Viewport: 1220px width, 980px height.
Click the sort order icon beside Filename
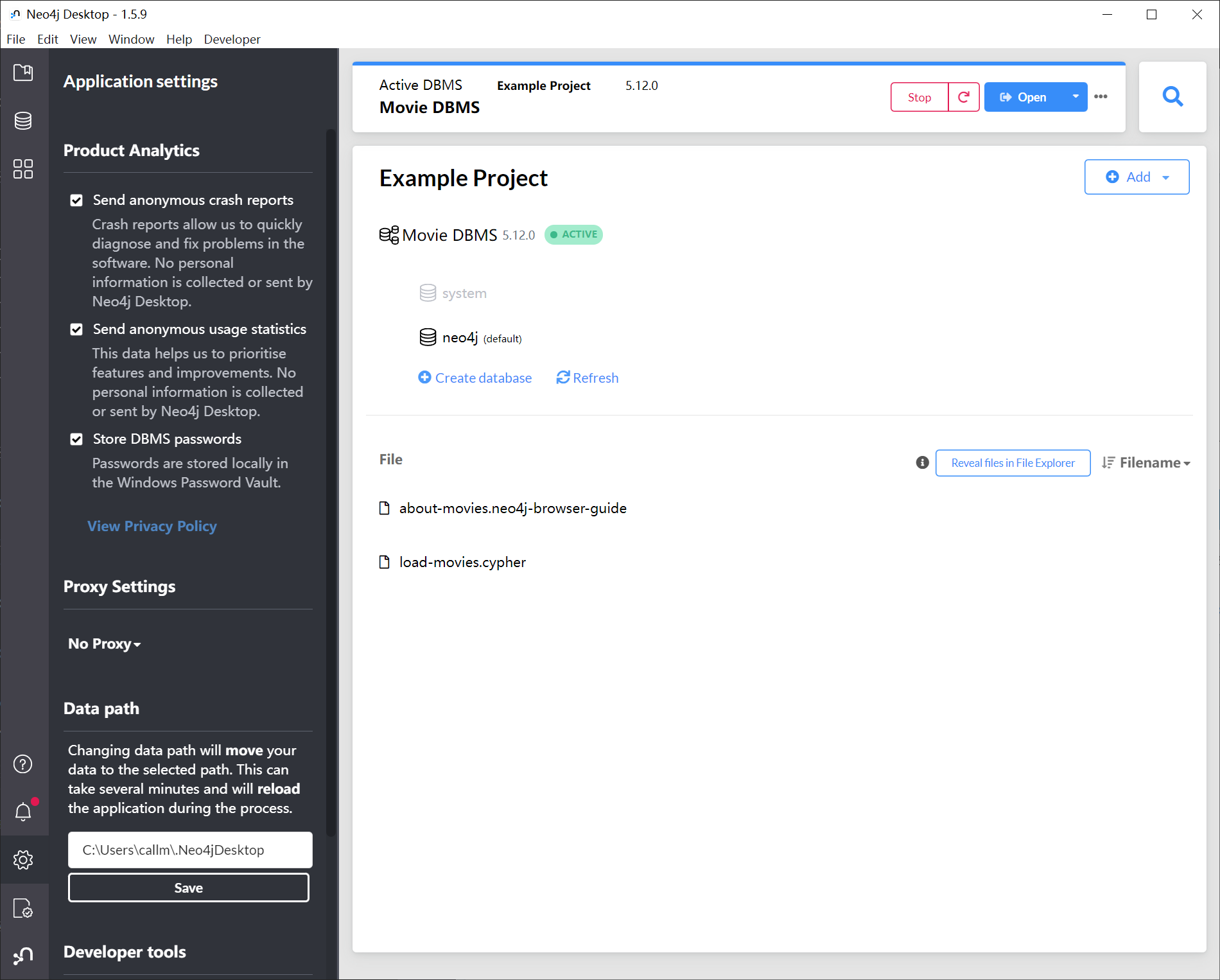1108,463
